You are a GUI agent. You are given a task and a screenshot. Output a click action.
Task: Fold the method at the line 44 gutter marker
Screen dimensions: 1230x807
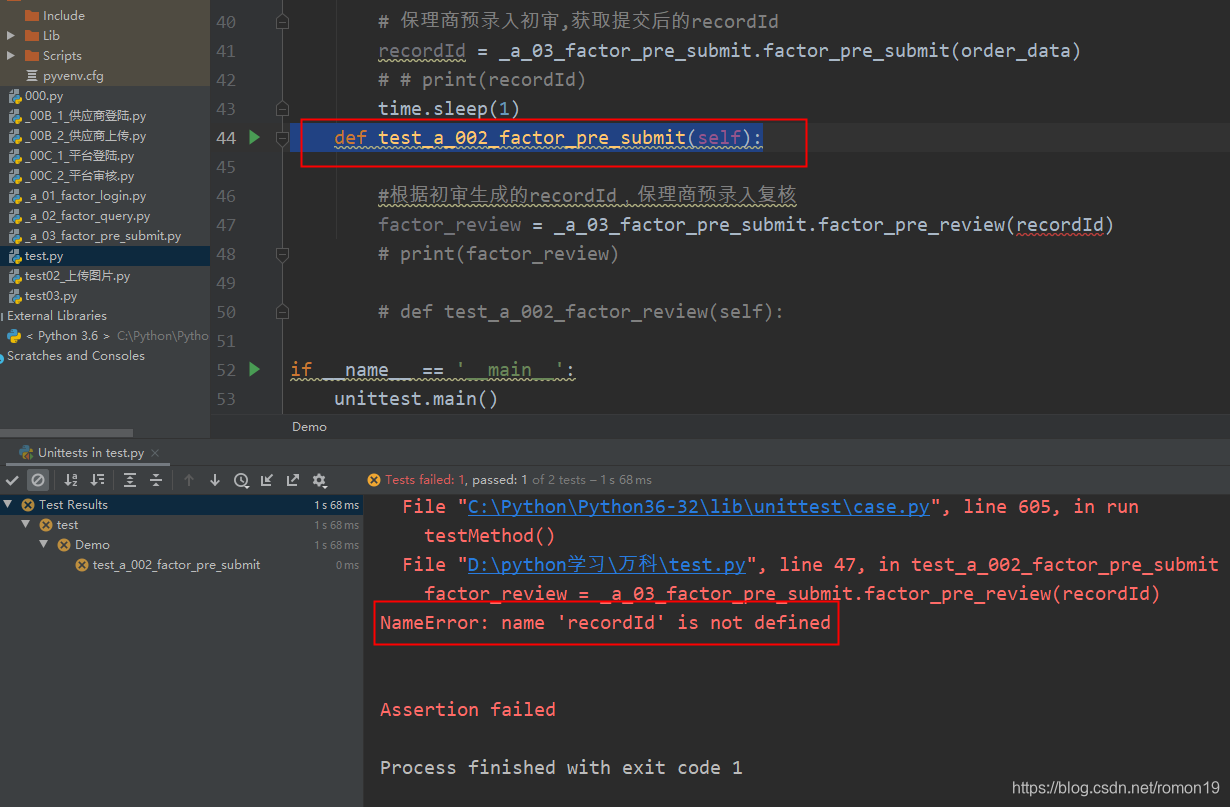tap(282, 137)
